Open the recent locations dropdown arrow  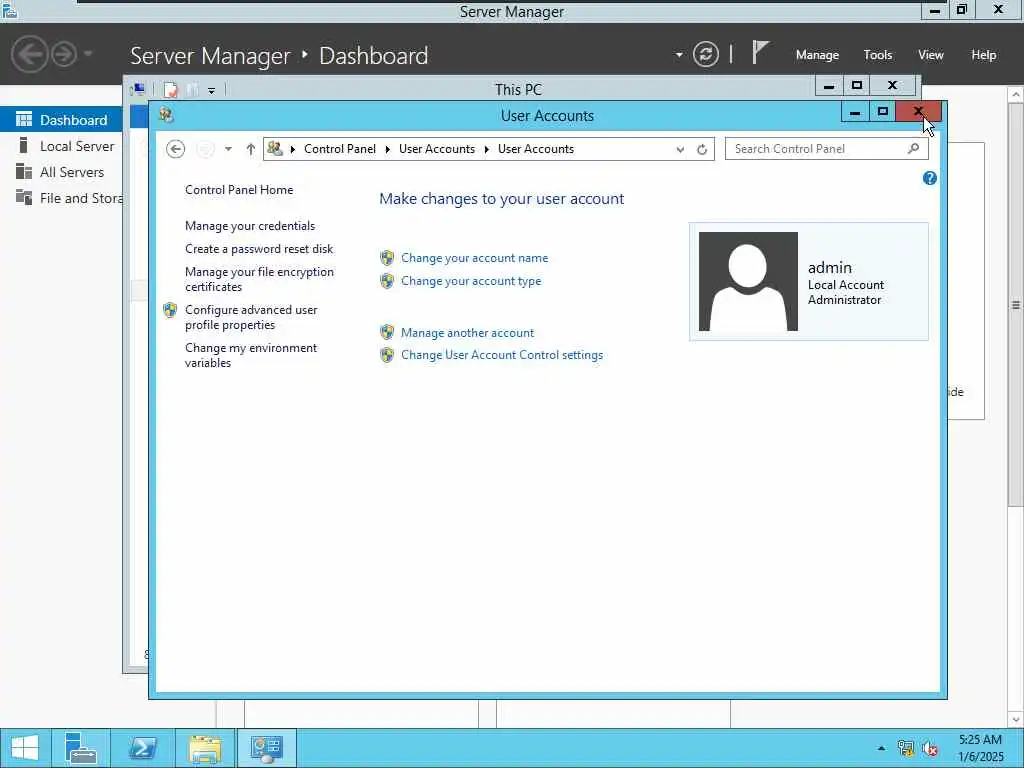click(x=228, y=149)
